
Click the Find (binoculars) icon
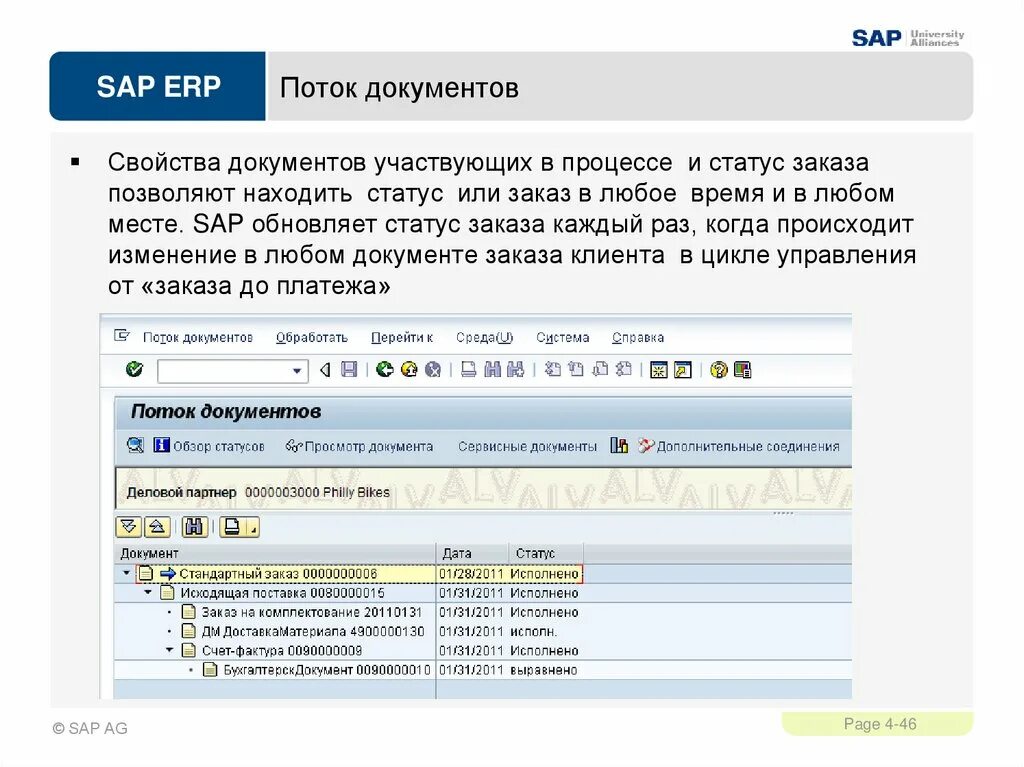point(494,371)
